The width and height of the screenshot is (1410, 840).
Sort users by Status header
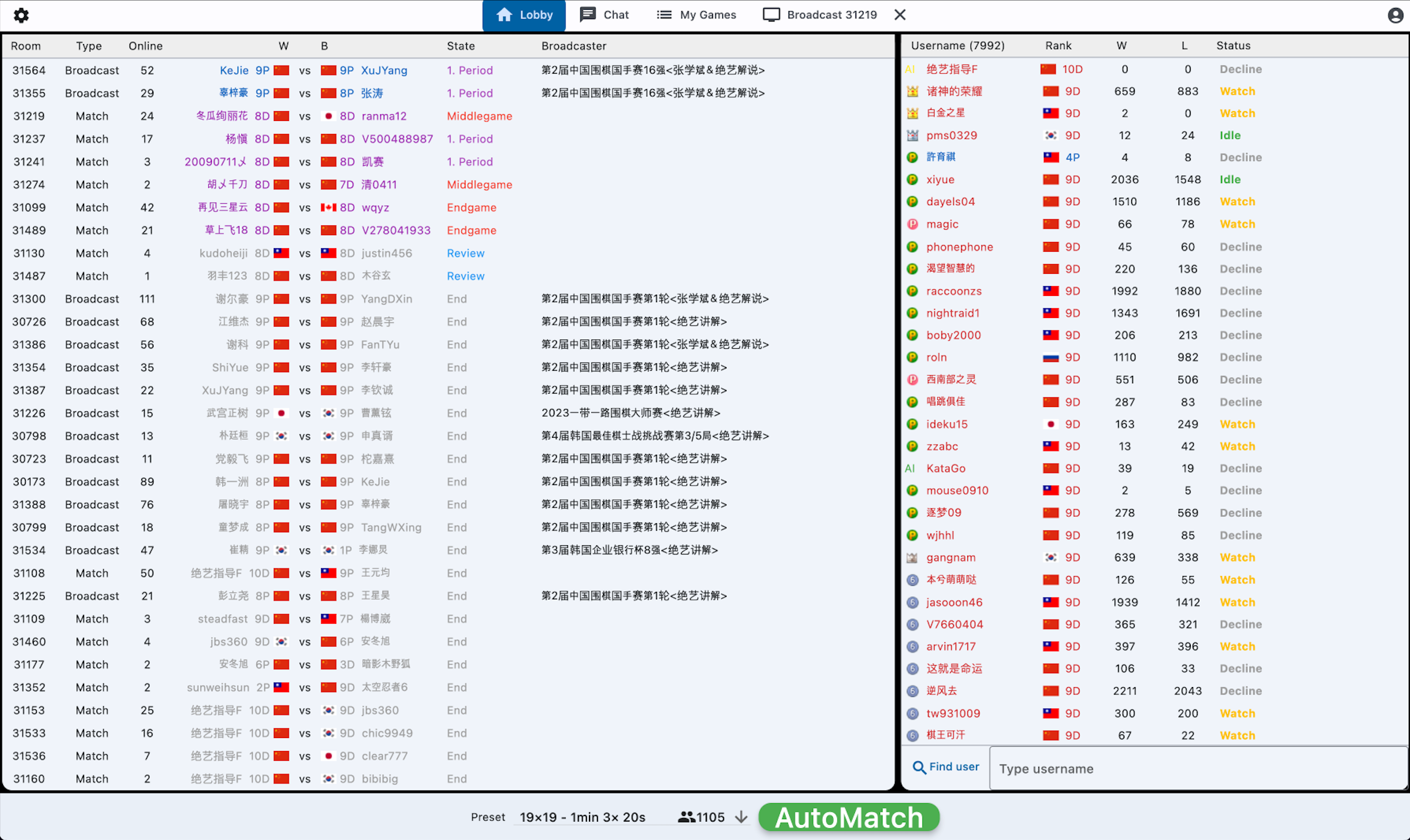[1233, 45]
